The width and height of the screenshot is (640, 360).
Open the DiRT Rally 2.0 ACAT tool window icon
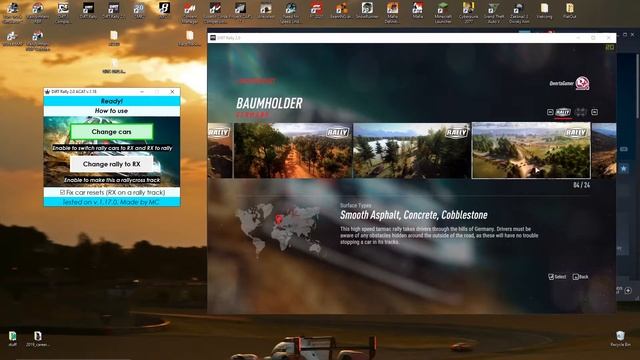pos(47,92)
